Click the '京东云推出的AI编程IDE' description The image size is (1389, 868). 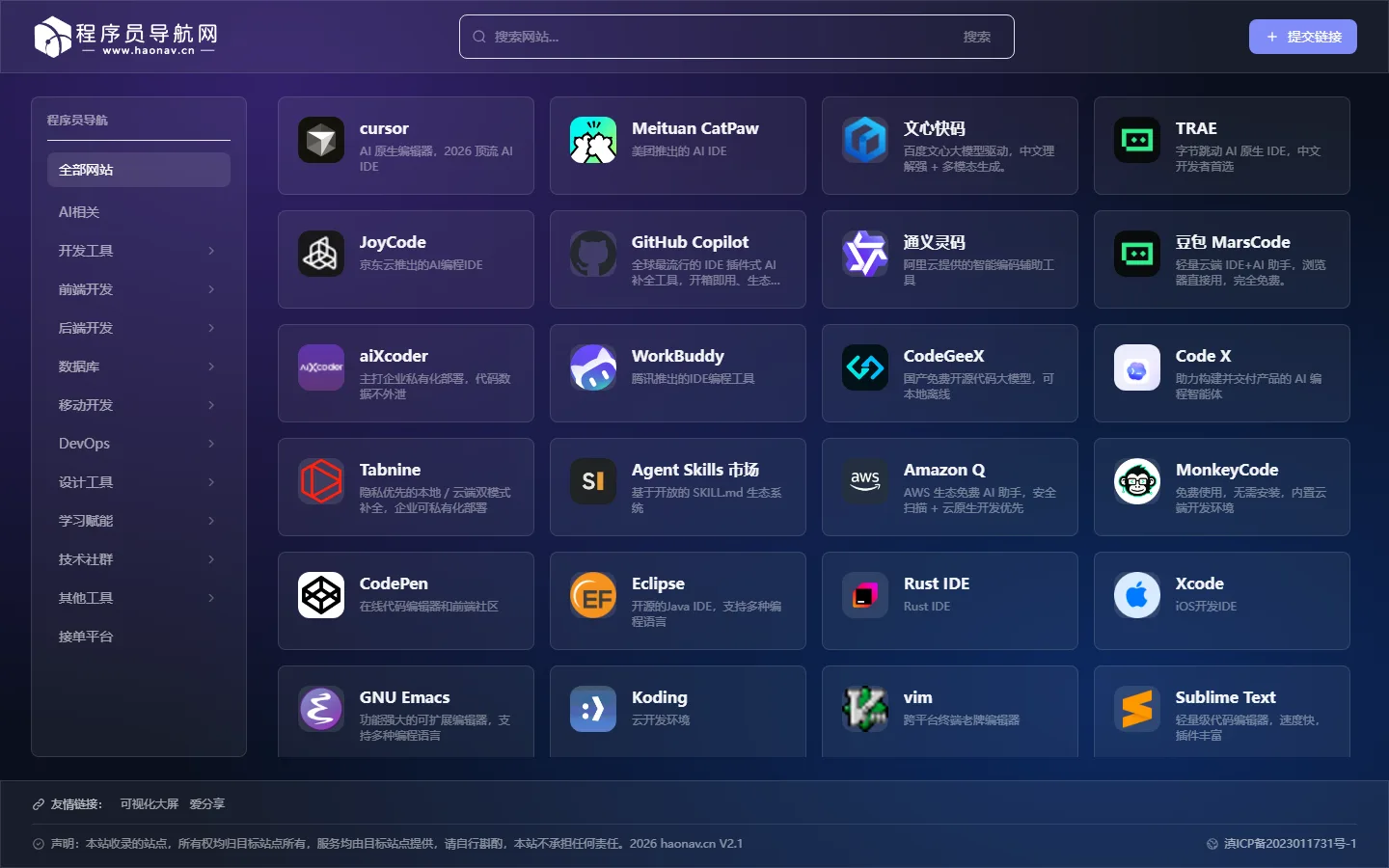422,265
